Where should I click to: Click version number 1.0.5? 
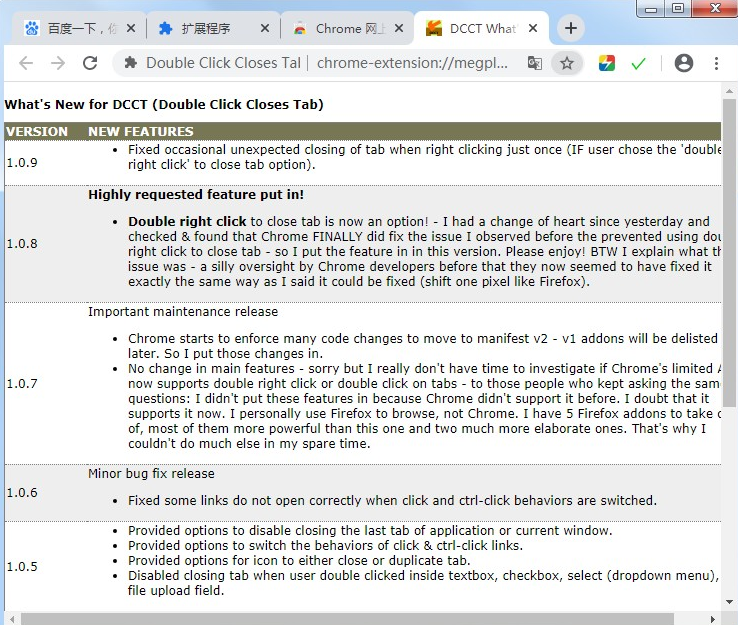(x=22, y=566)
